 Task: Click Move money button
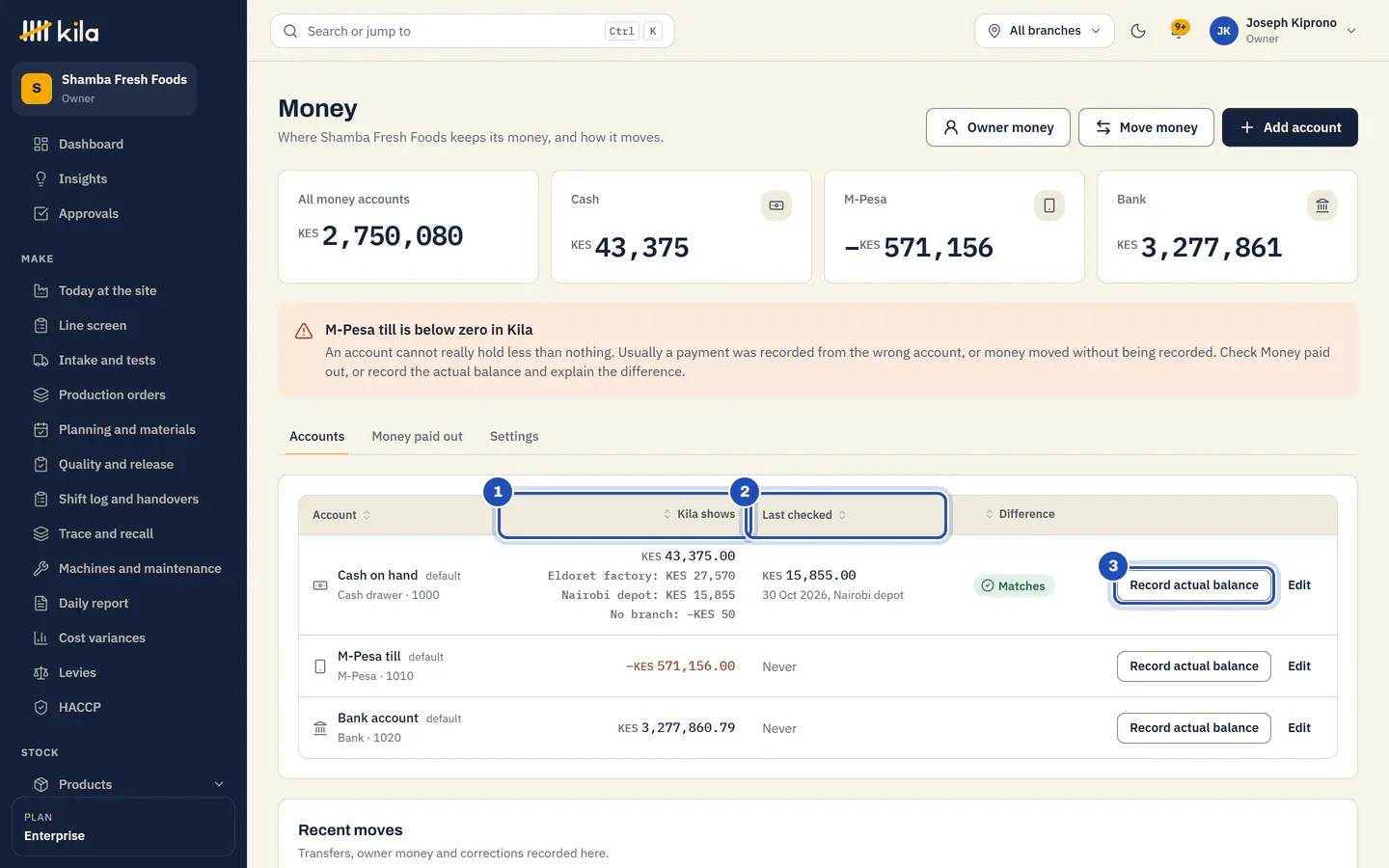point(1146,127)
